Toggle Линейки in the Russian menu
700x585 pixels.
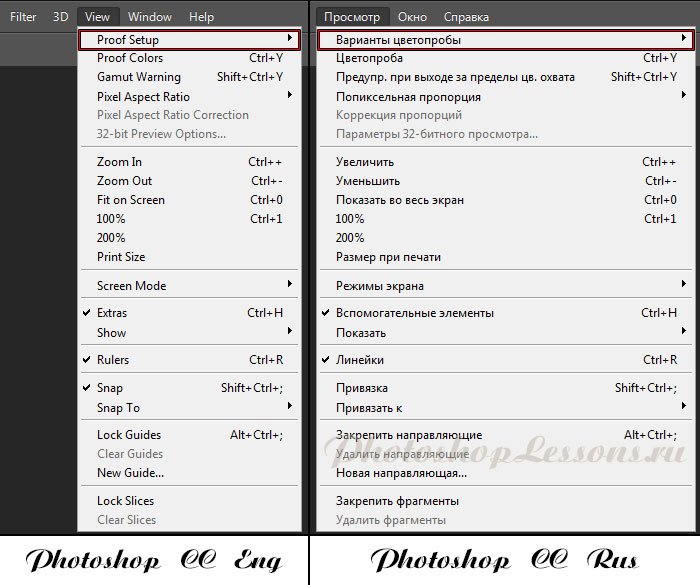pyautogui.click(x=360, y=360)
